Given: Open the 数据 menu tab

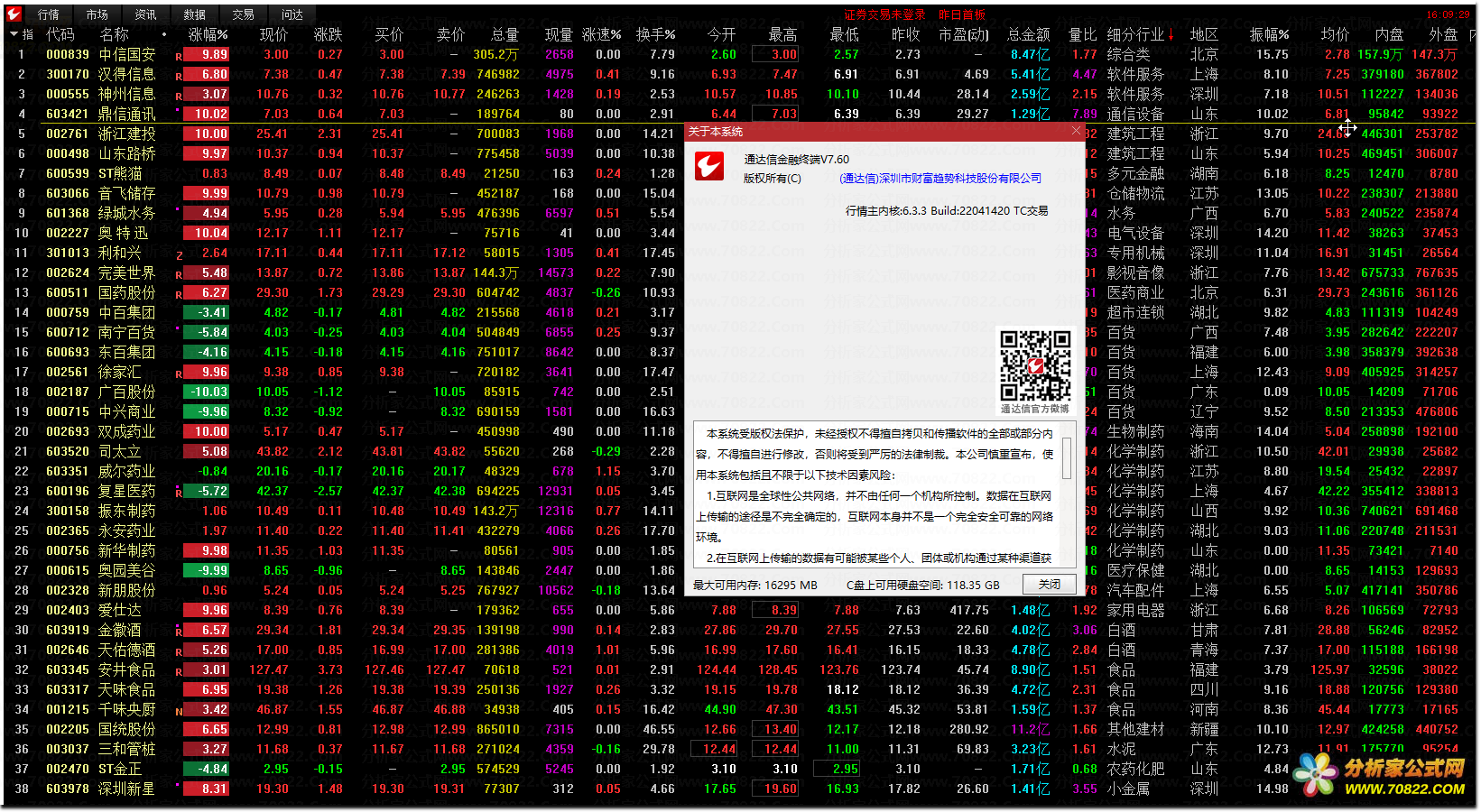Looking at the screenshot, I should click(194, 14).
